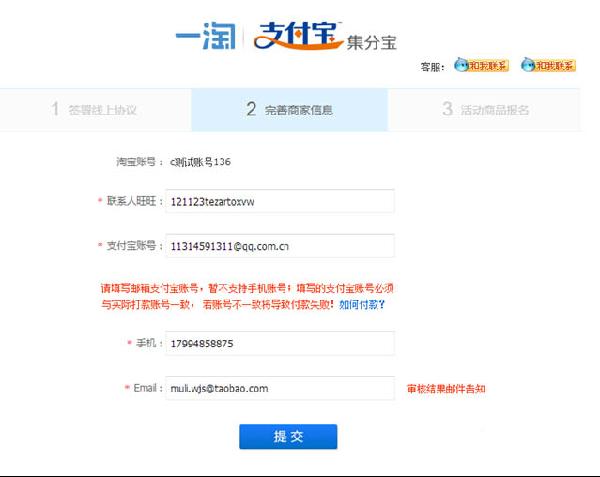Viewport: 600px width, 477px height.
Task: Go to step 3 活动商品报名
Action: click(485, 110)
